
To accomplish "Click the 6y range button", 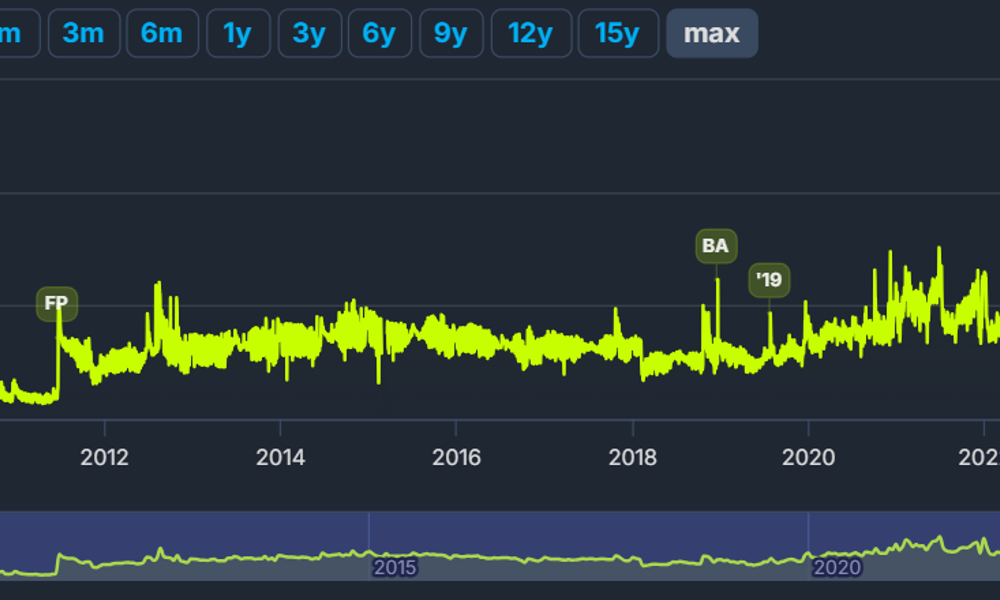I will pos(379,34).
